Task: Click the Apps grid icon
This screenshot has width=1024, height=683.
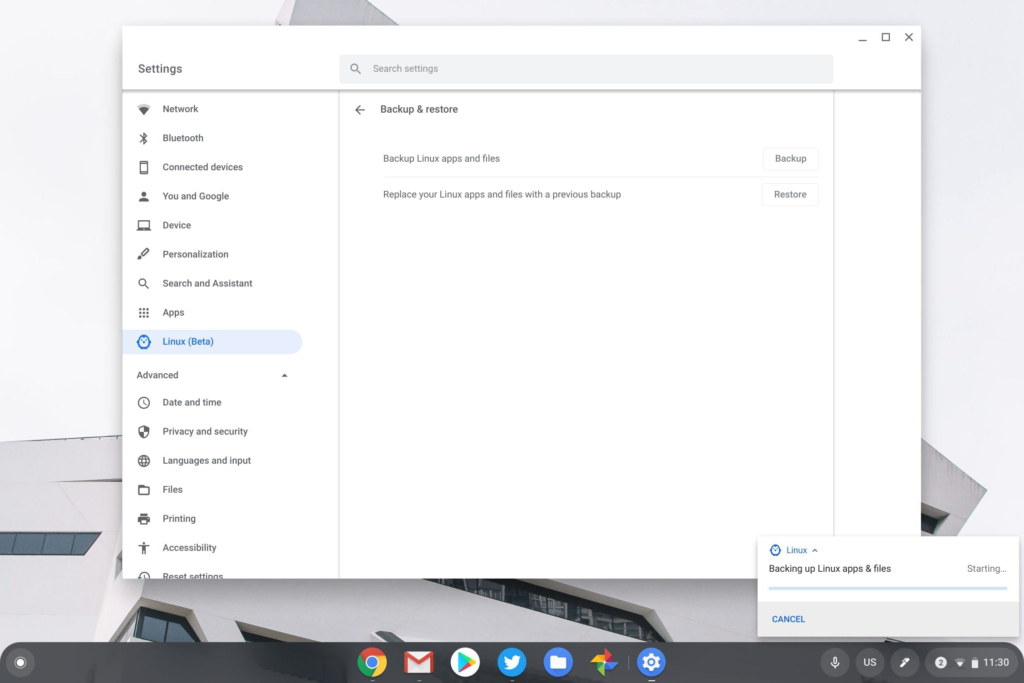Action: pyautogui.click(x=144, y=313)
